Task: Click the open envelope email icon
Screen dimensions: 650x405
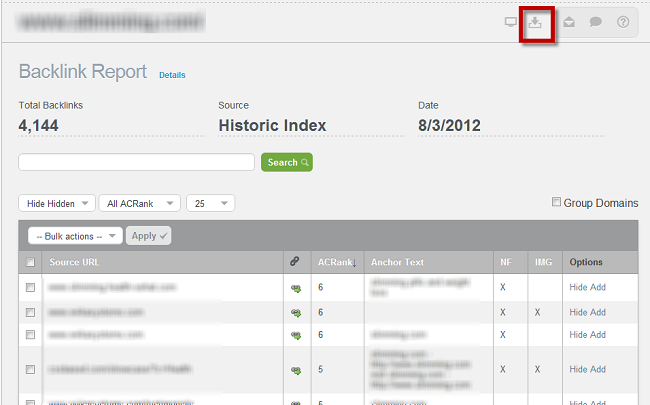Action: coord(568,22)
